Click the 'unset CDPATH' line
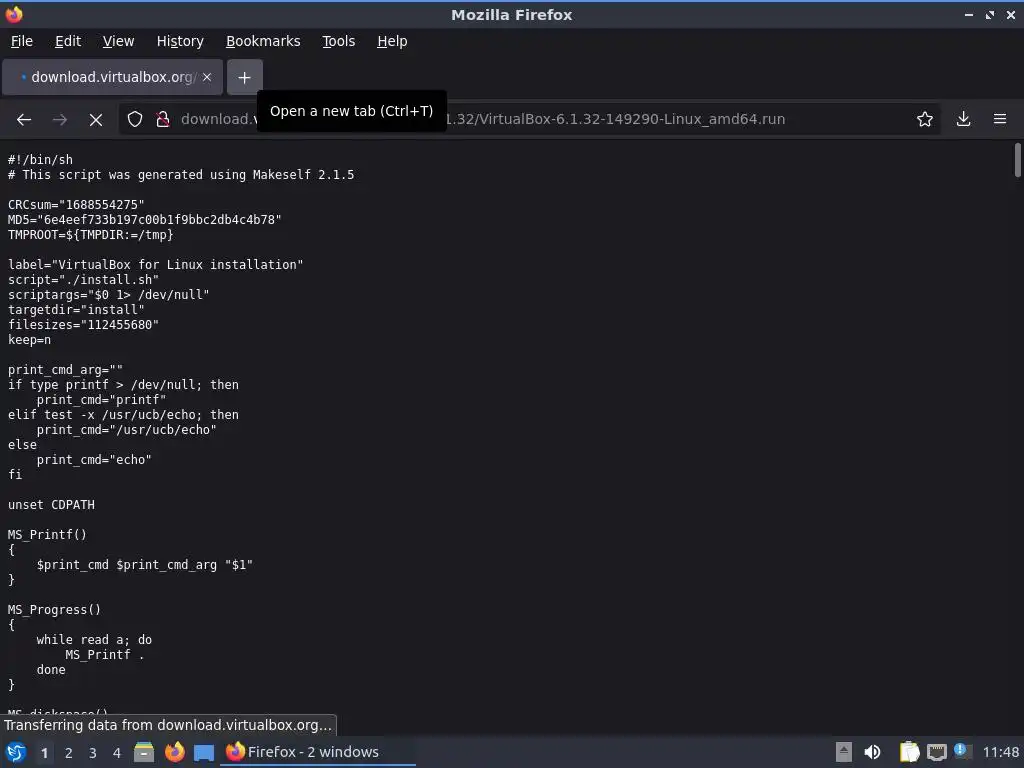Viewport: 1024px width, 768px height. point(51,505)
